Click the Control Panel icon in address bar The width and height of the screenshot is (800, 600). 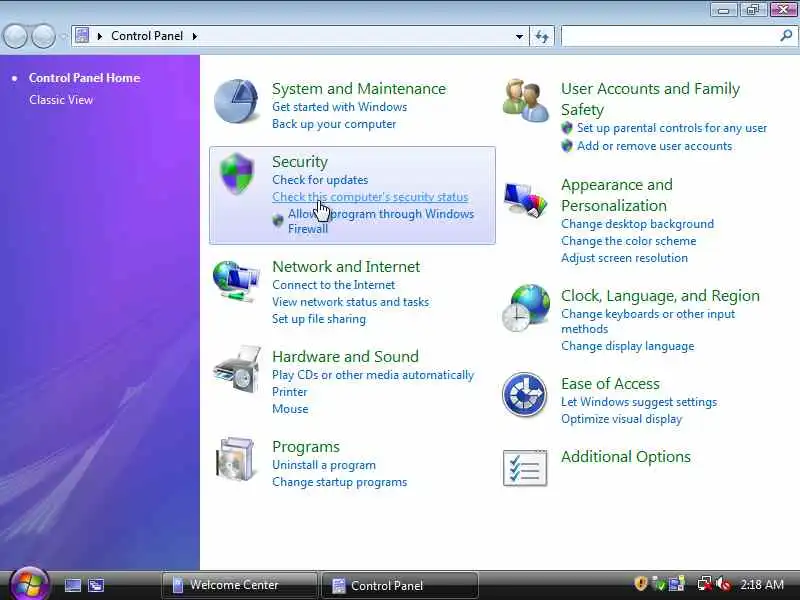[x=82, y=36]
